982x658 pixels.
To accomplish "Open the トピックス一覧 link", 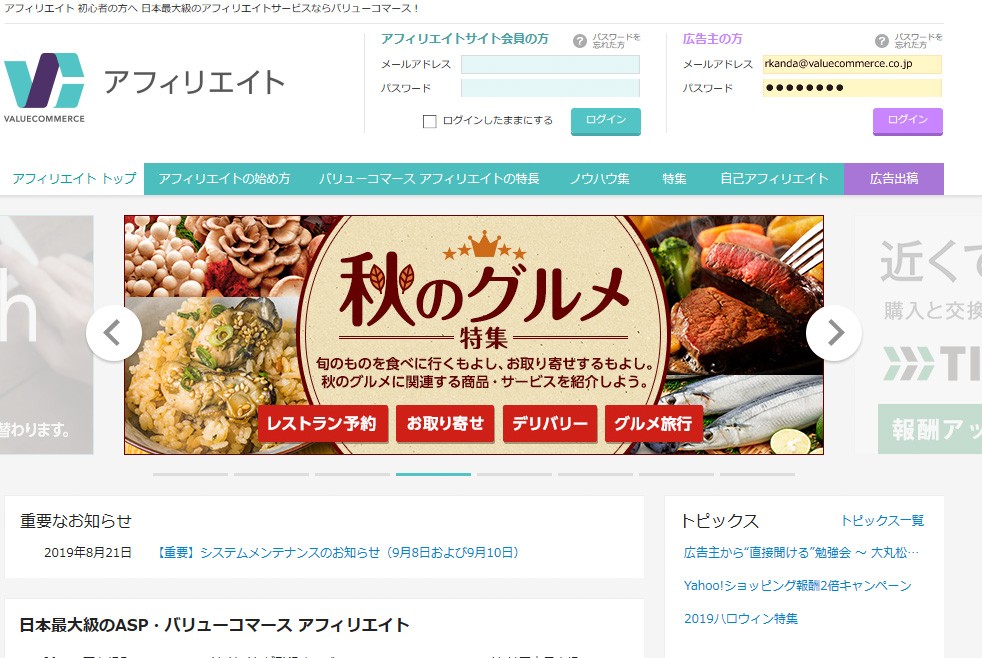I will coord(882,521).
